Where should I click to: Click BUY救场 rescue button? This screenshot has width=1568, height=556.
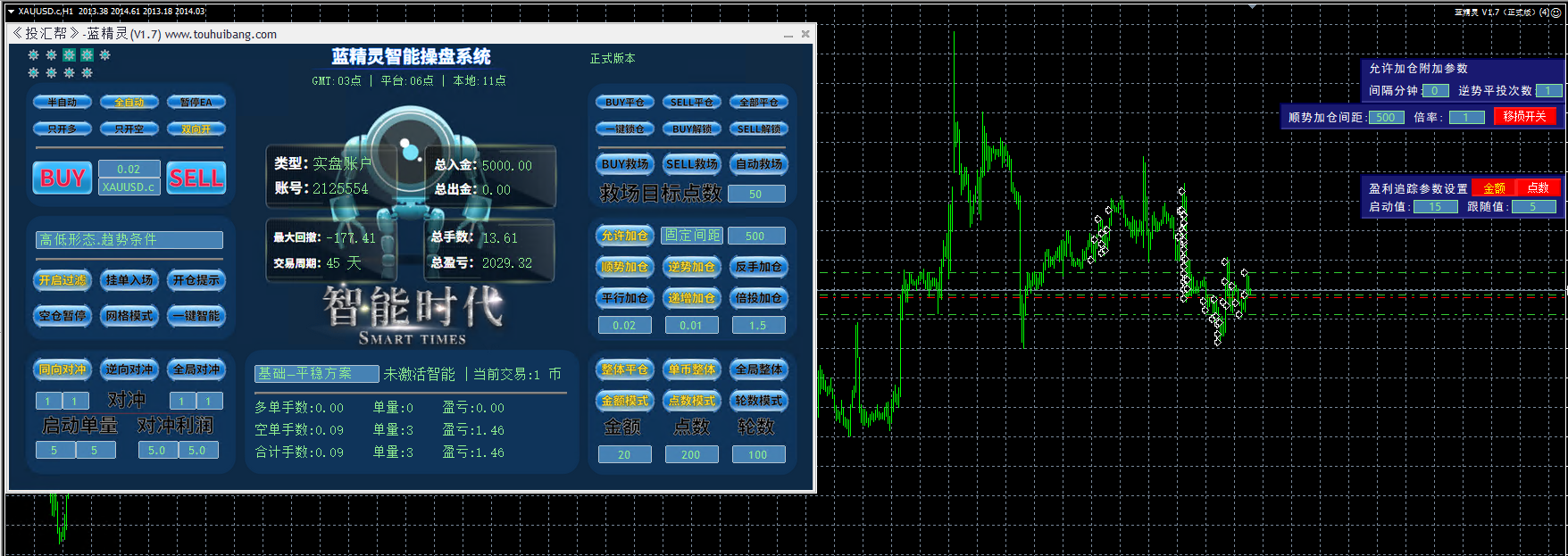[x=625, y=164]
